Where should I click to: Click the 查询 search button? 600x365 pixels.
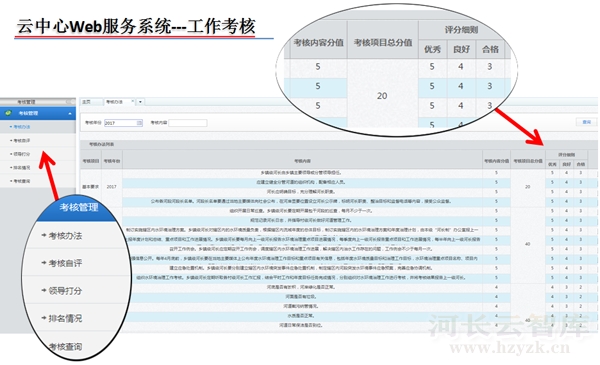pyautogui.click(x=586, y=122)
